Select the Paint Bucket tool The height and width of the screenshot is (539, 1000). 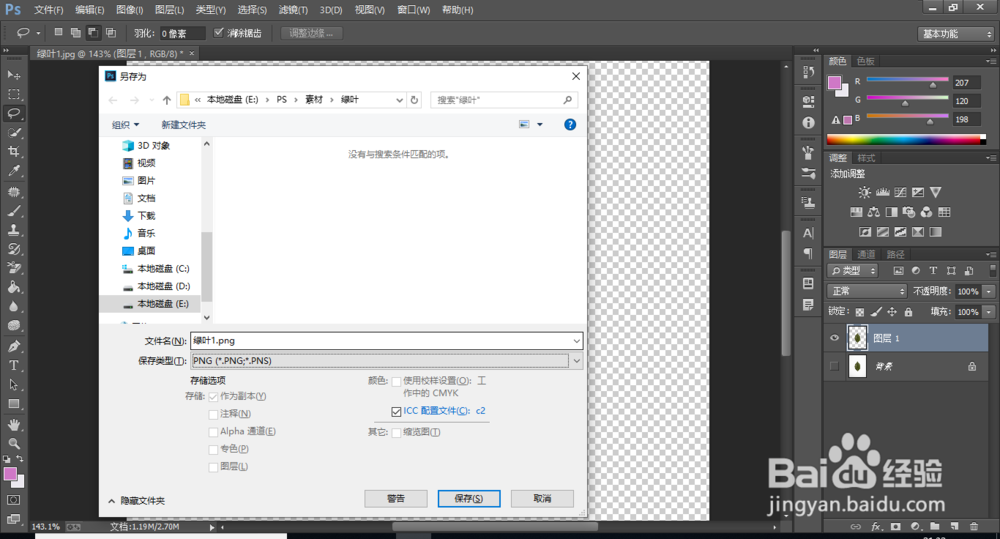click(13, 288)
